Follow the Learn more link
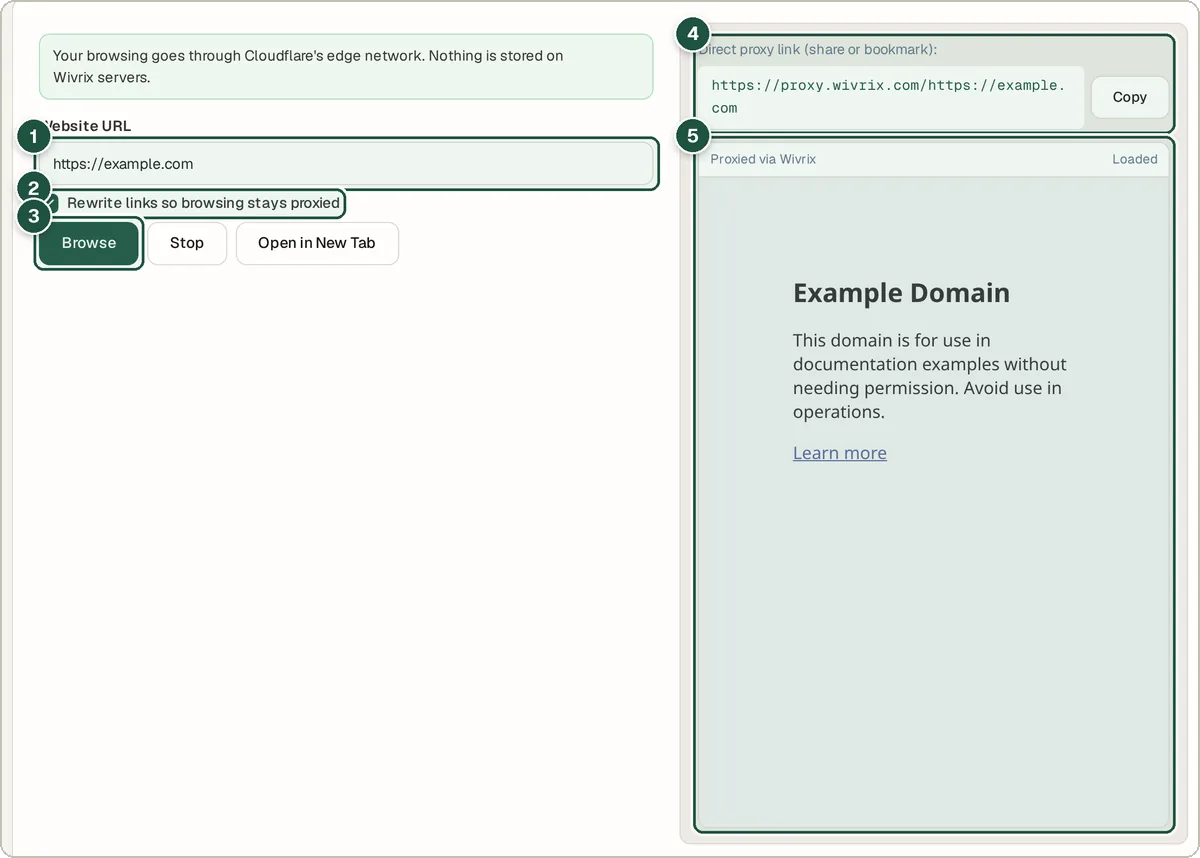 tap(840, 453)
